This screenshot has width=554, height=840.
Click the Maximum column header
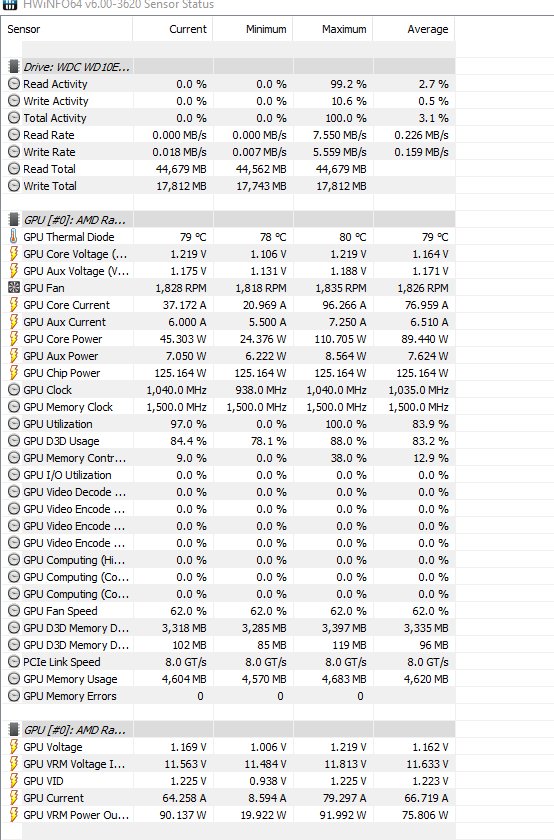click(x=344, y=29)
